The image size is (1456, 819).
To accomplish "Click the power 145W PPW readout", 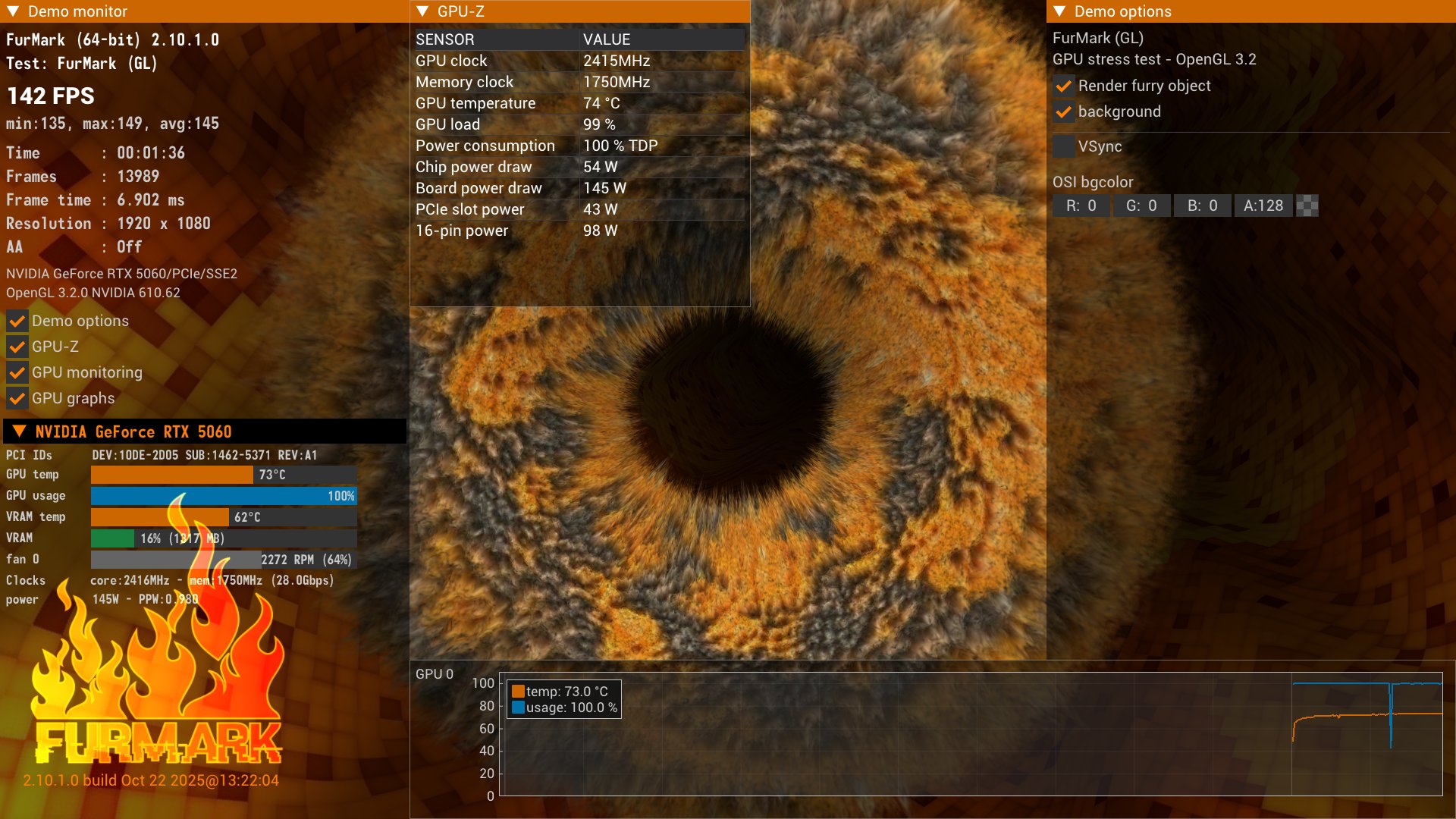I will 145,599.
